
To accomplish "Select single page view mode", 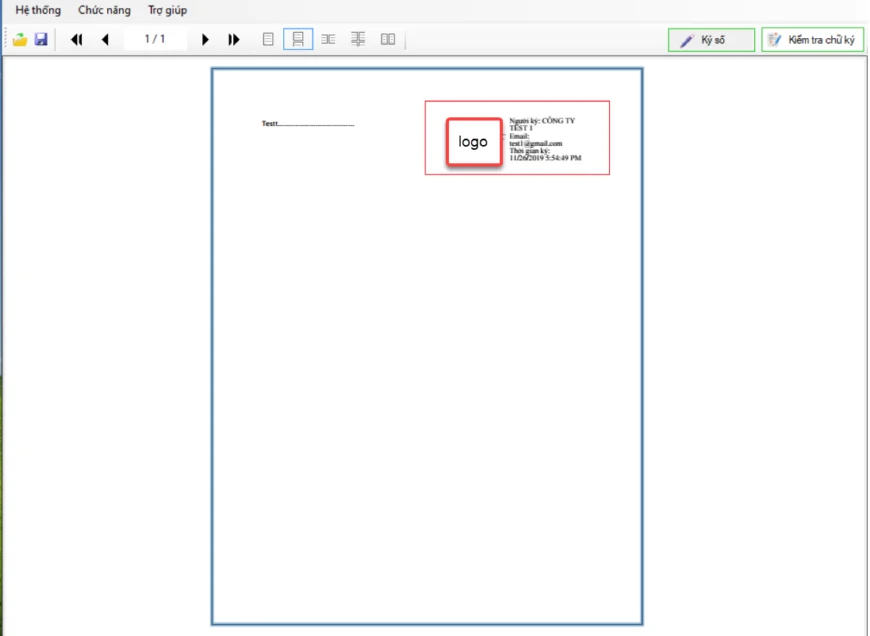I will (268, 39).
